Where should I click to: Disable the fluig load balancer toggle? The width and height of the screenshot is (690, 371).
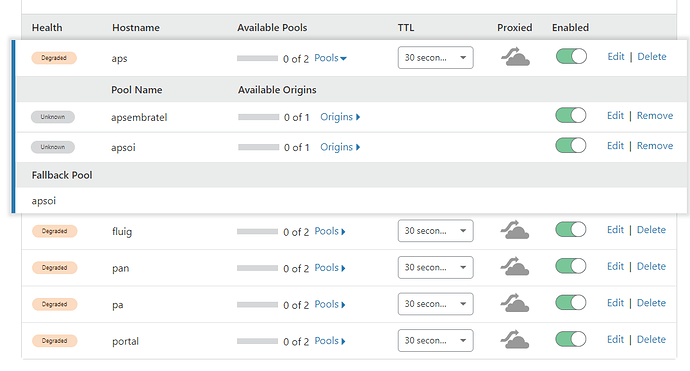click(x=571, y=230)
